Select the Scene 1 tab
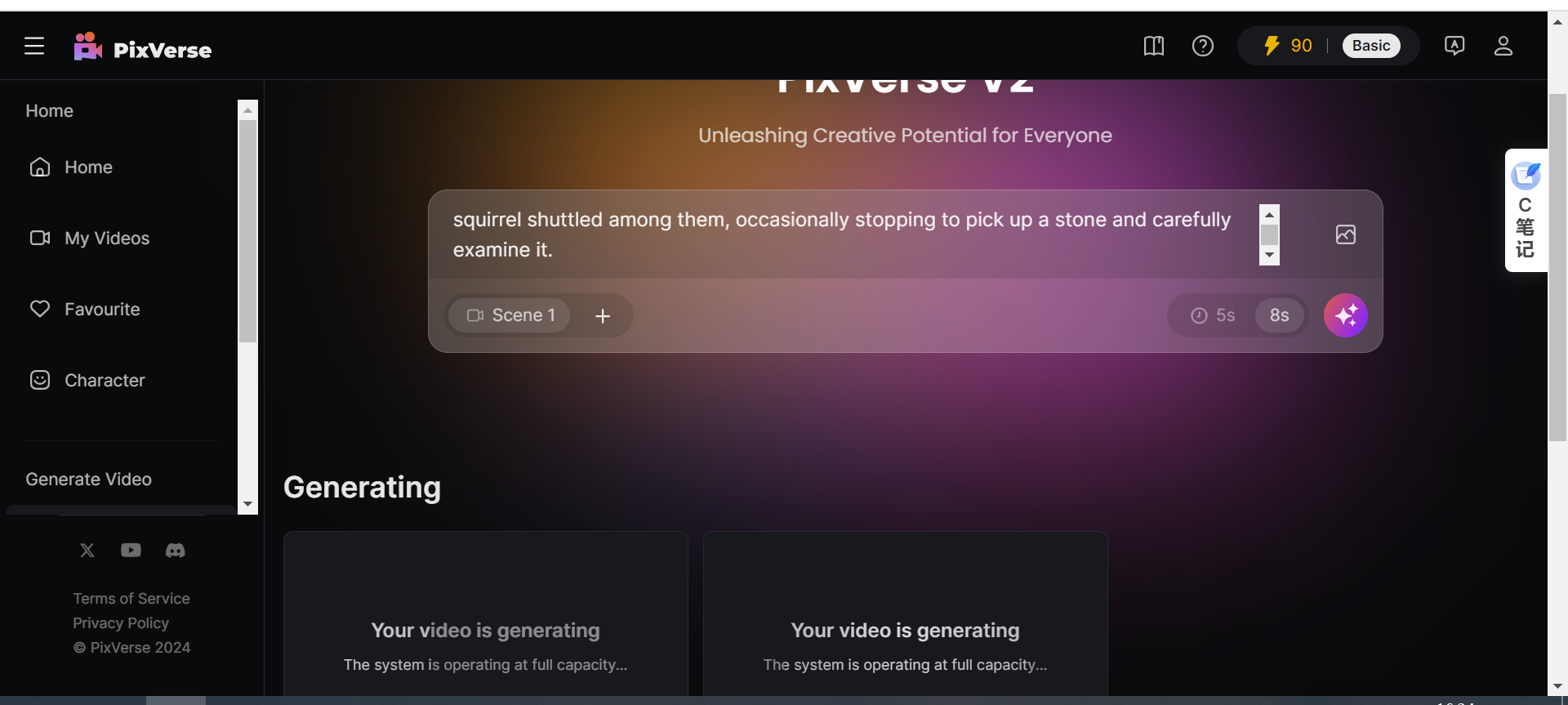The height and width of the screenshot is (705, 1568). (x=510, y=315)
